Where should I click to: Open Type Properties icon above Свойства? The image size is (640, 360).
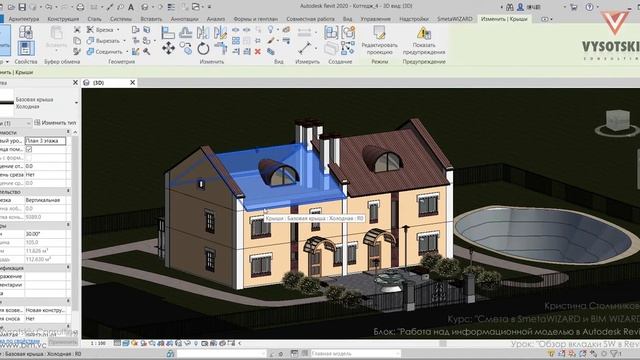point(26,32)
